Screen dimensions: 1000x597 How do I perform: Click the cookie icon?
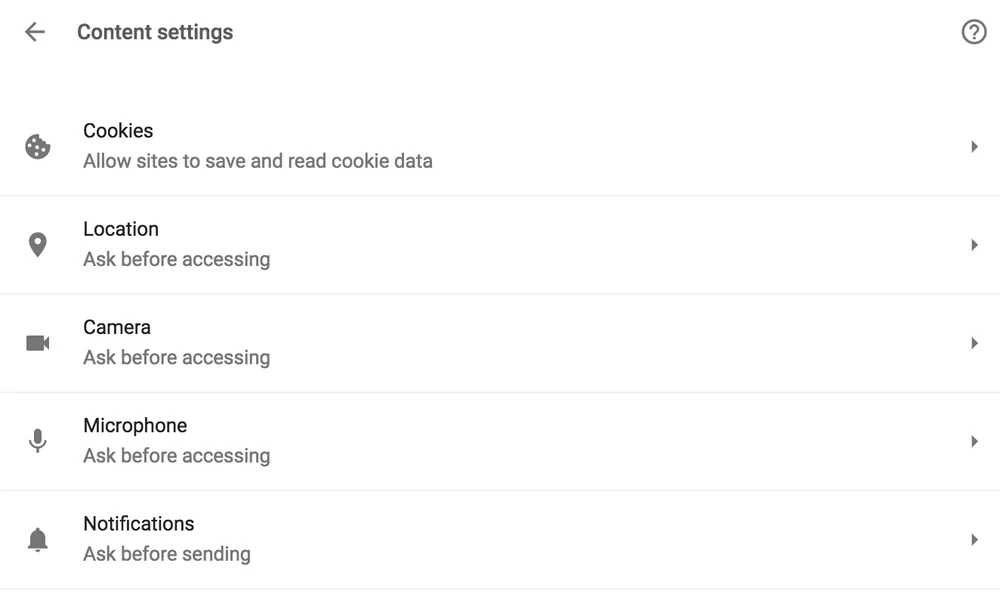[38, 147]
